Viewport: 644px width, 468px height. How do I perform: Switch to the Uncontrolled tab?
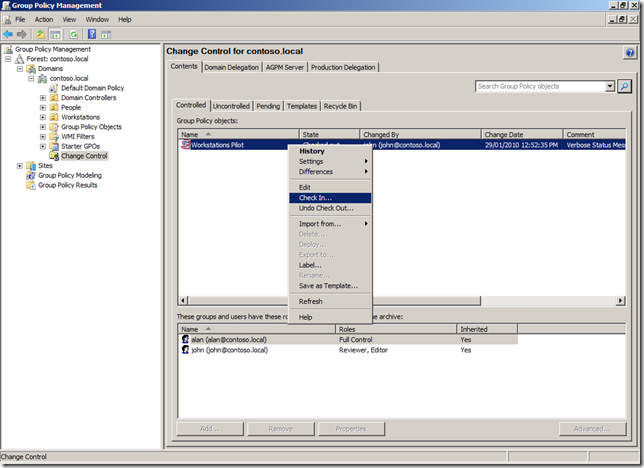(231, 106)
